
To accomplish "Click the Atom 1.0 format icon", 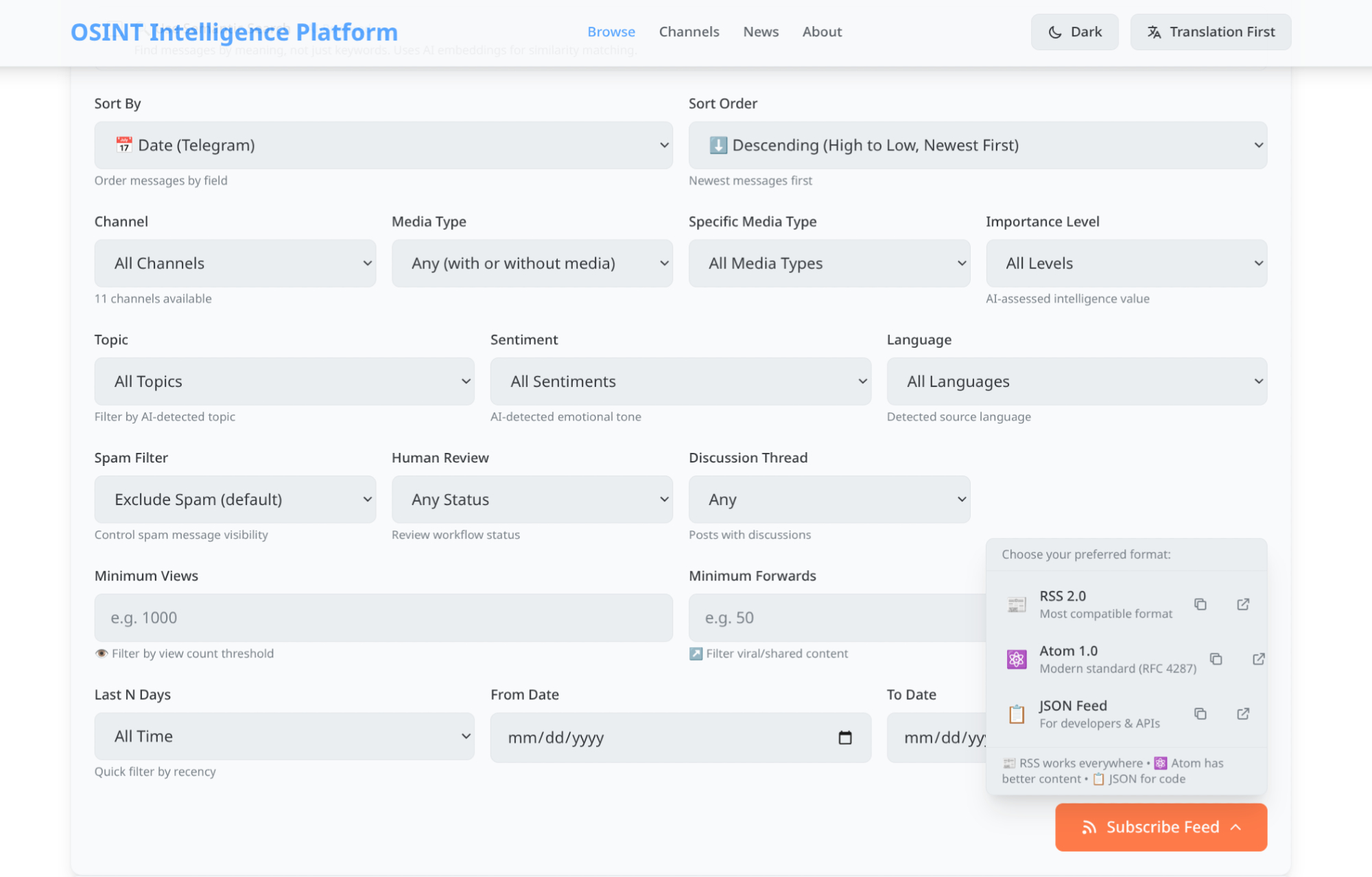I will 1016,659.
